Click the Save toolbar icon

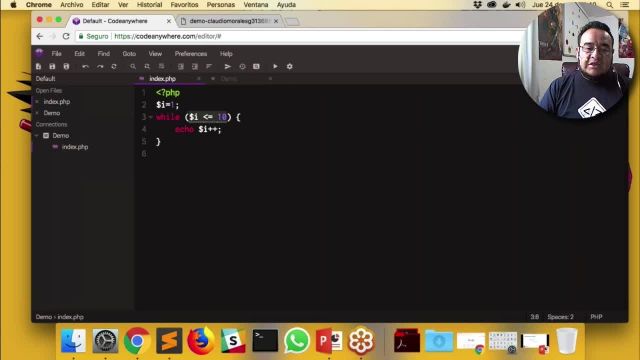pos(52,67)
